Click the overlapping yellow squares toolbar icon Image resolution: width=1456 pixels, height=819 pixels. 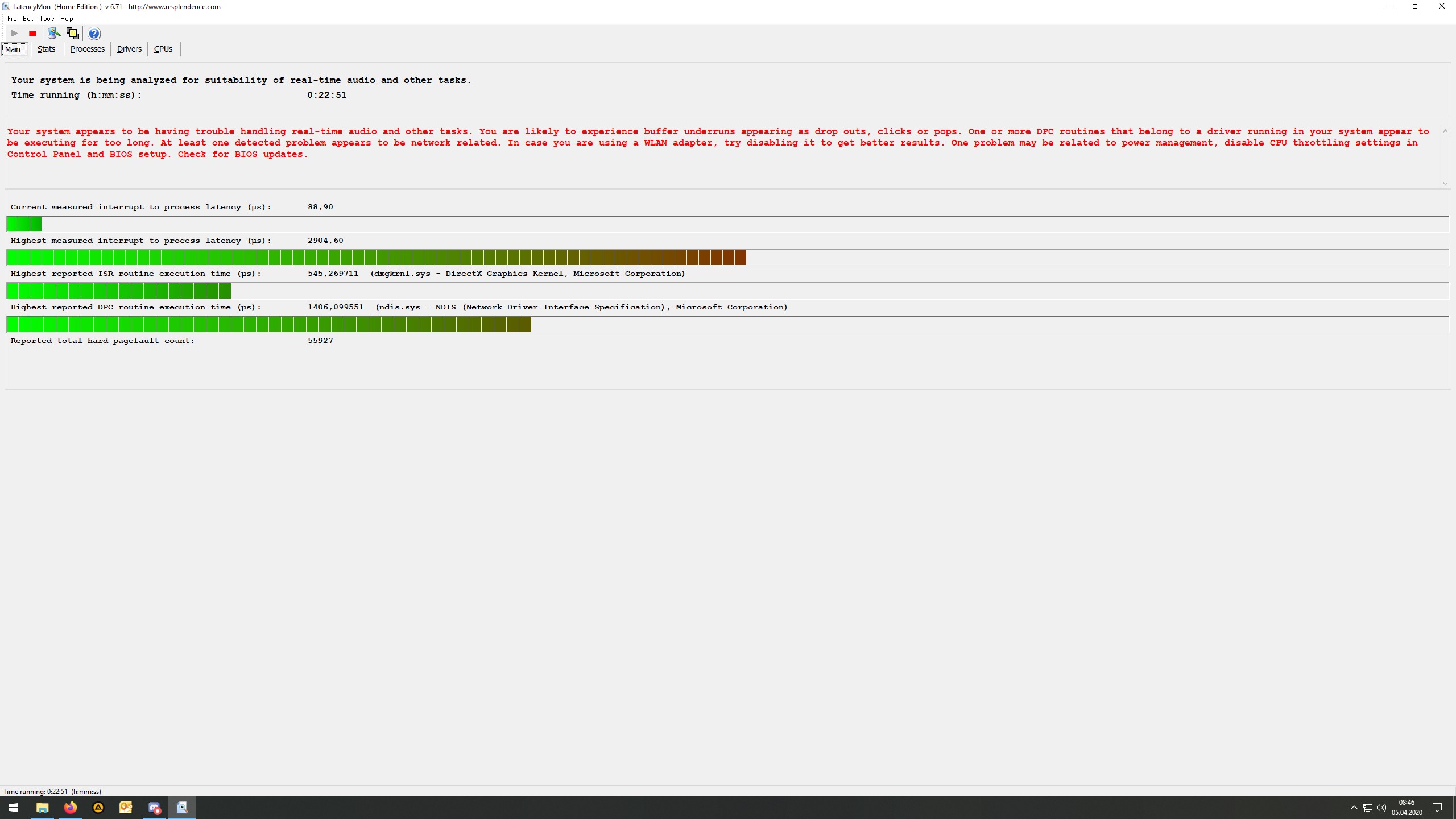click(x=72, y=34)
